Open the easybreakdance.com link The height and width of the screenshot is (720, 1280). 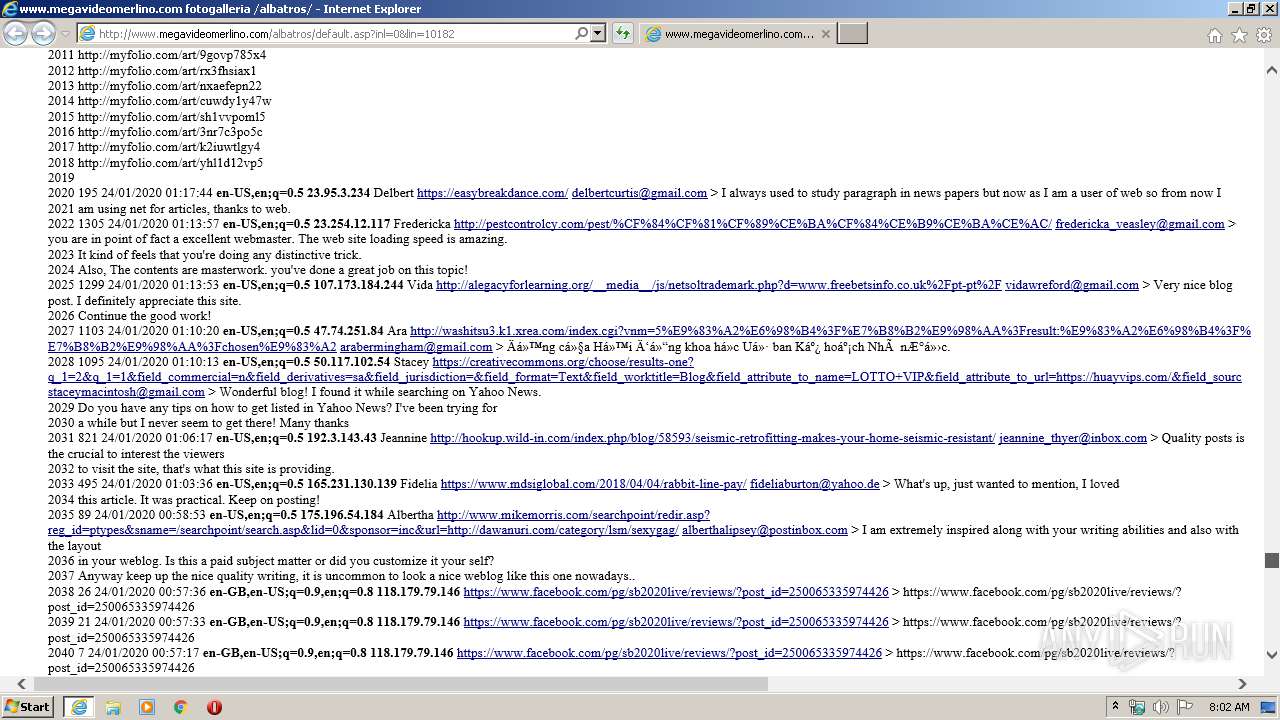492,193
